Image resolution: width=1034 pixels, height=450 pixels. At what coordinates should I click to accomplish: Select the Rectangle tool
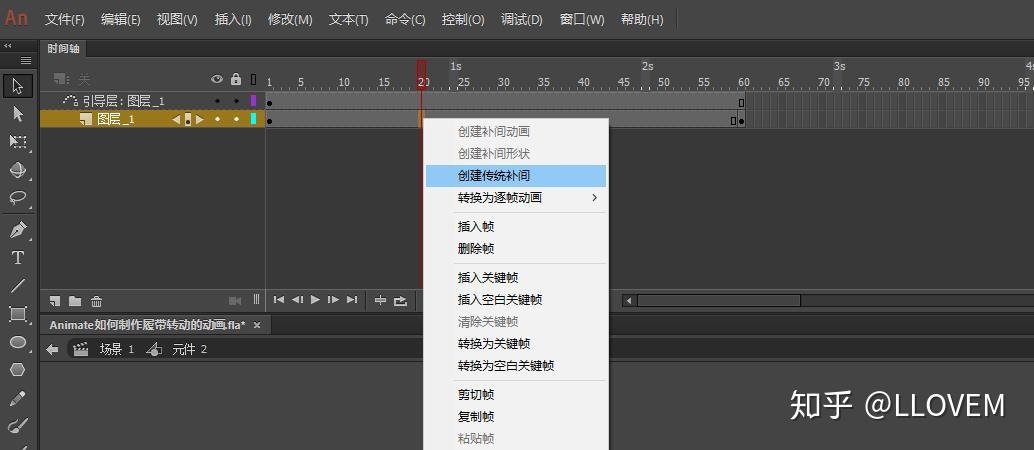click(18, 313)
